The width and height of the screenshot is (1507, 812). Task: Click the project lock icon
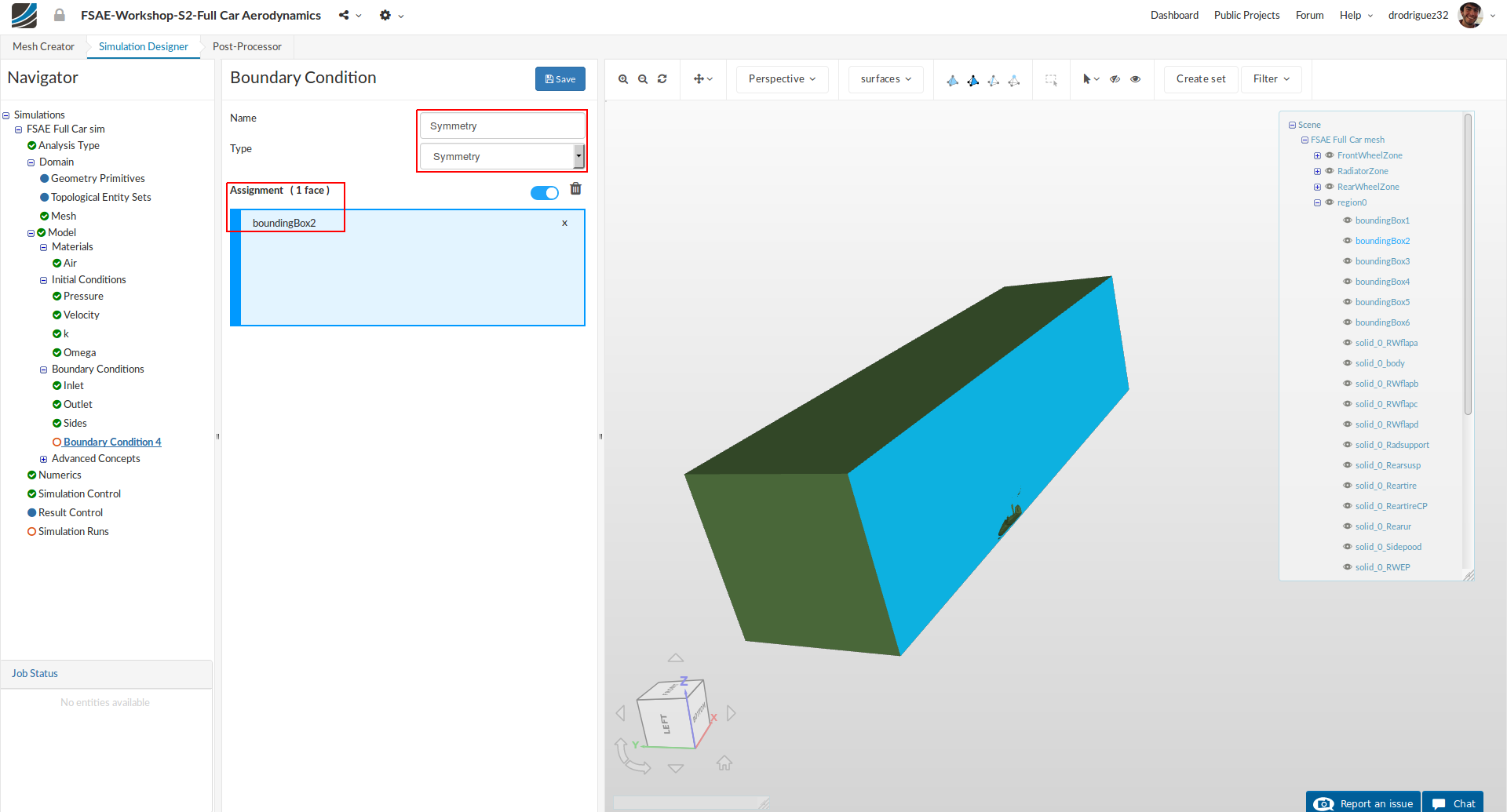60,15
